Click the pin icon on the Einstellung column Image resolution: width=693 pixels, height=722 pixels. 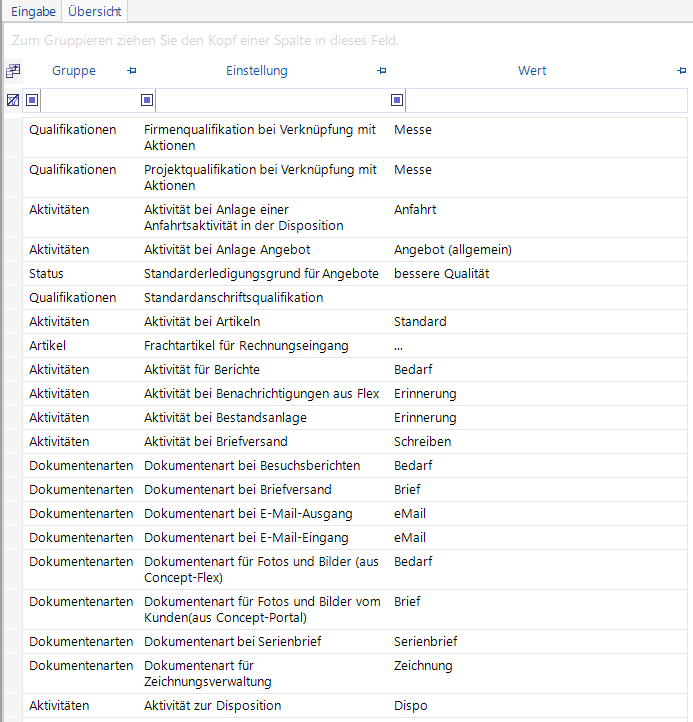(381, 70)
